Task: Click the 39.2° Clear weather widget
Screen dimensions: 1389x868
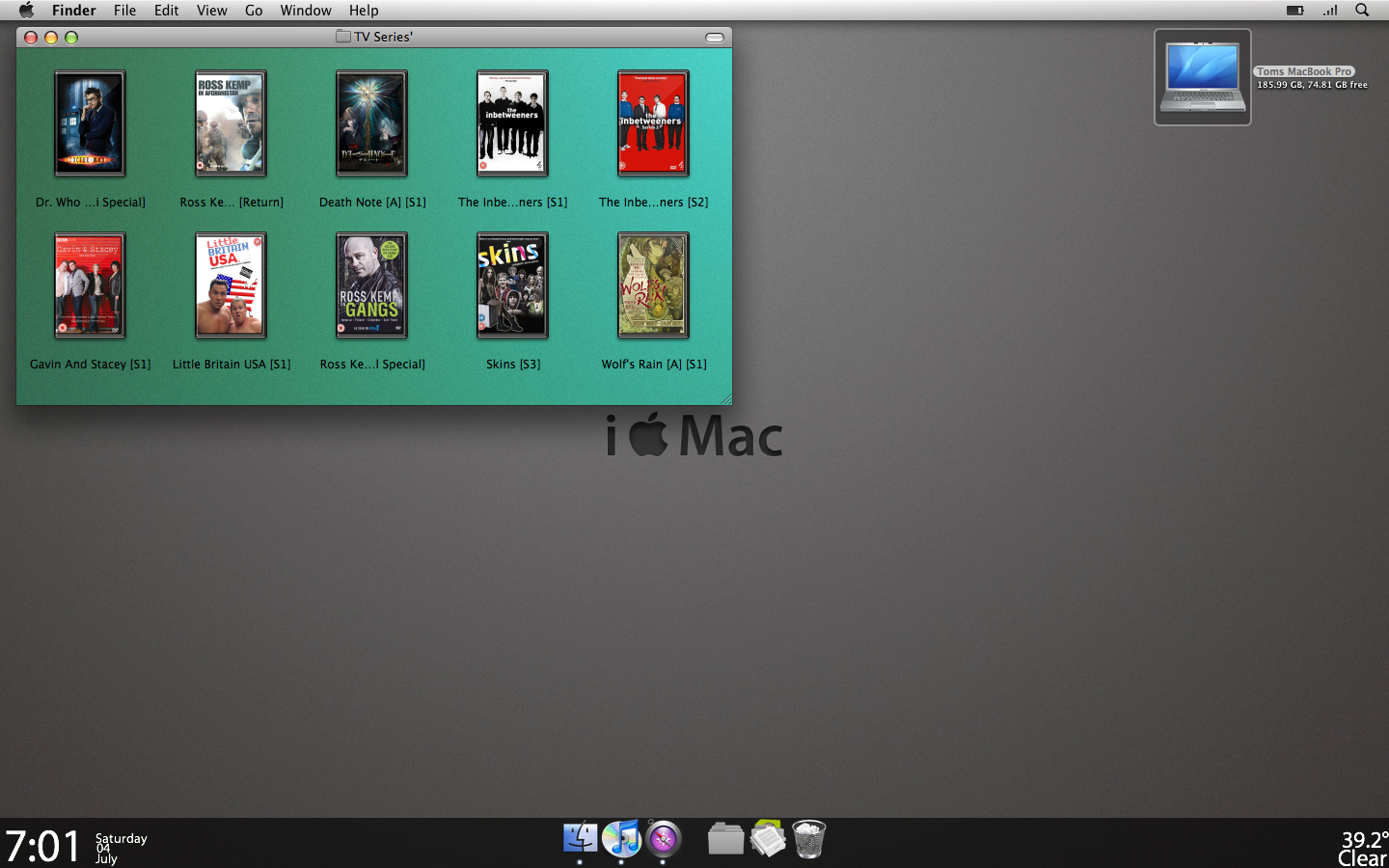Action: tap(1363, 849)
